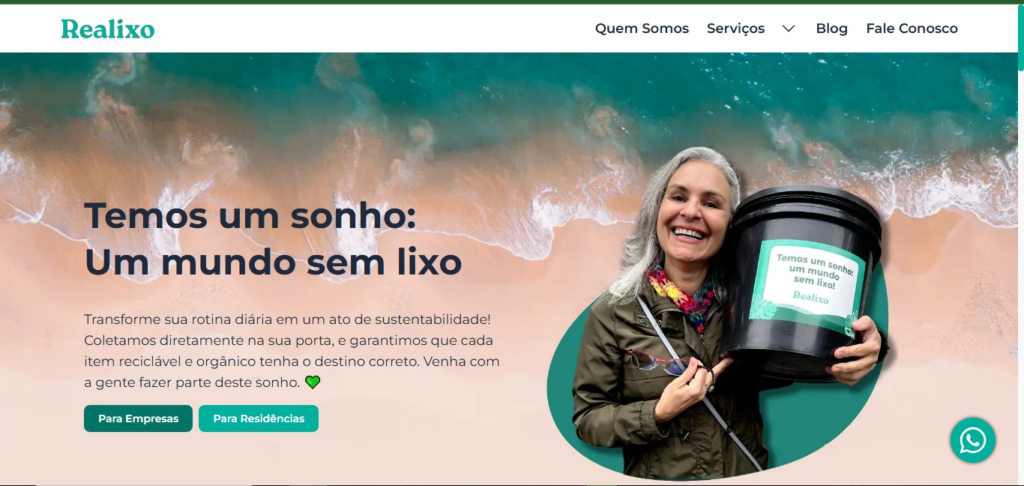
Task: Select Serviços in the navigation bar
Action: 735,29
